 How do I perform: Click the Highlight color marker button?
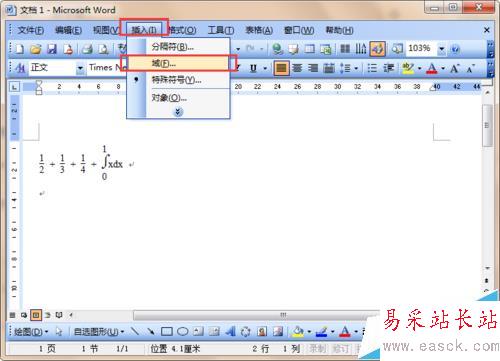click(x=408, y=68)
